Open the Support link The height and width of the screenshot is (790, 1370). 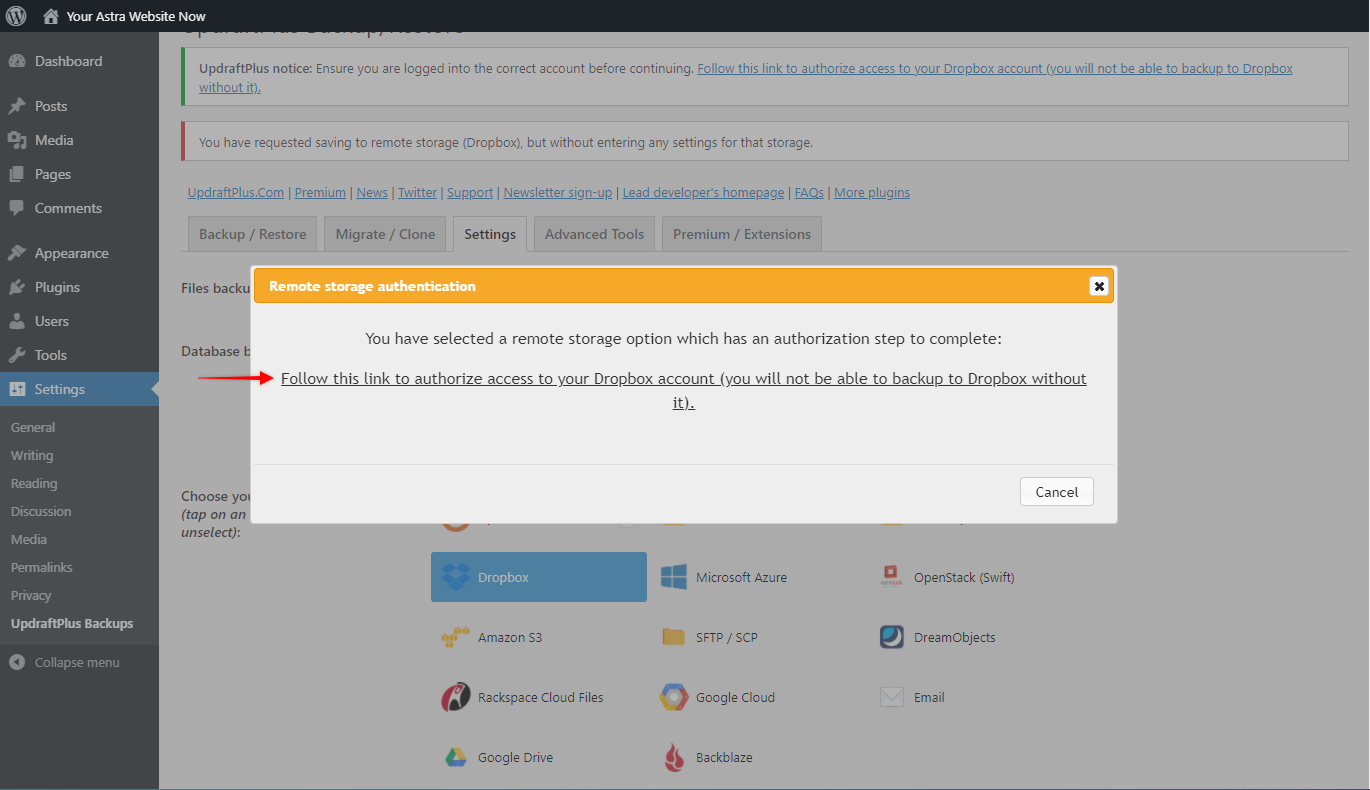coord(470,192)
